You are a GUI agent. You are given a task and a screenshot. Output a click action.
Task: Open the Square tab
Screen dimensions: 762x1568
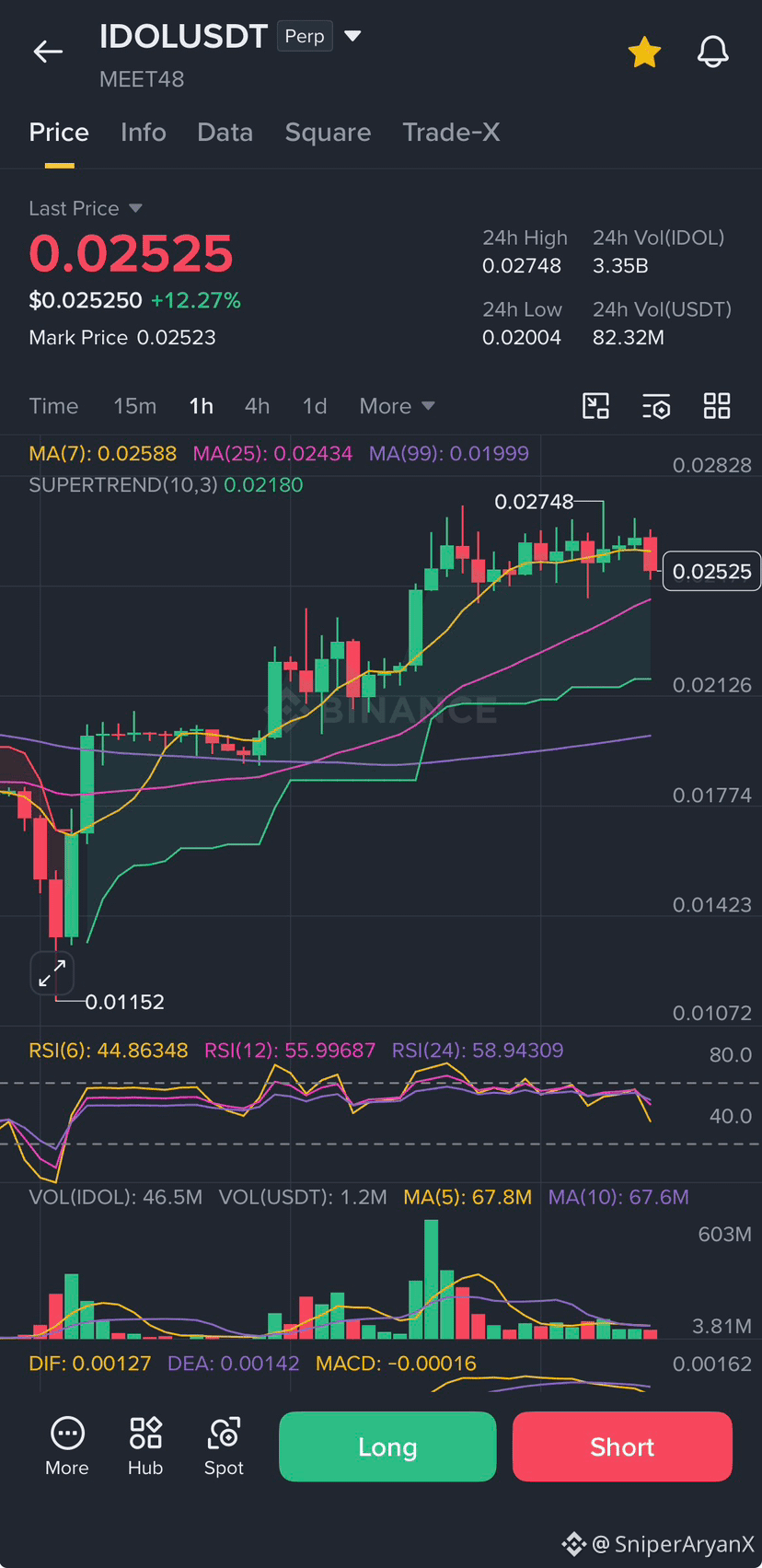pos(328,133)
